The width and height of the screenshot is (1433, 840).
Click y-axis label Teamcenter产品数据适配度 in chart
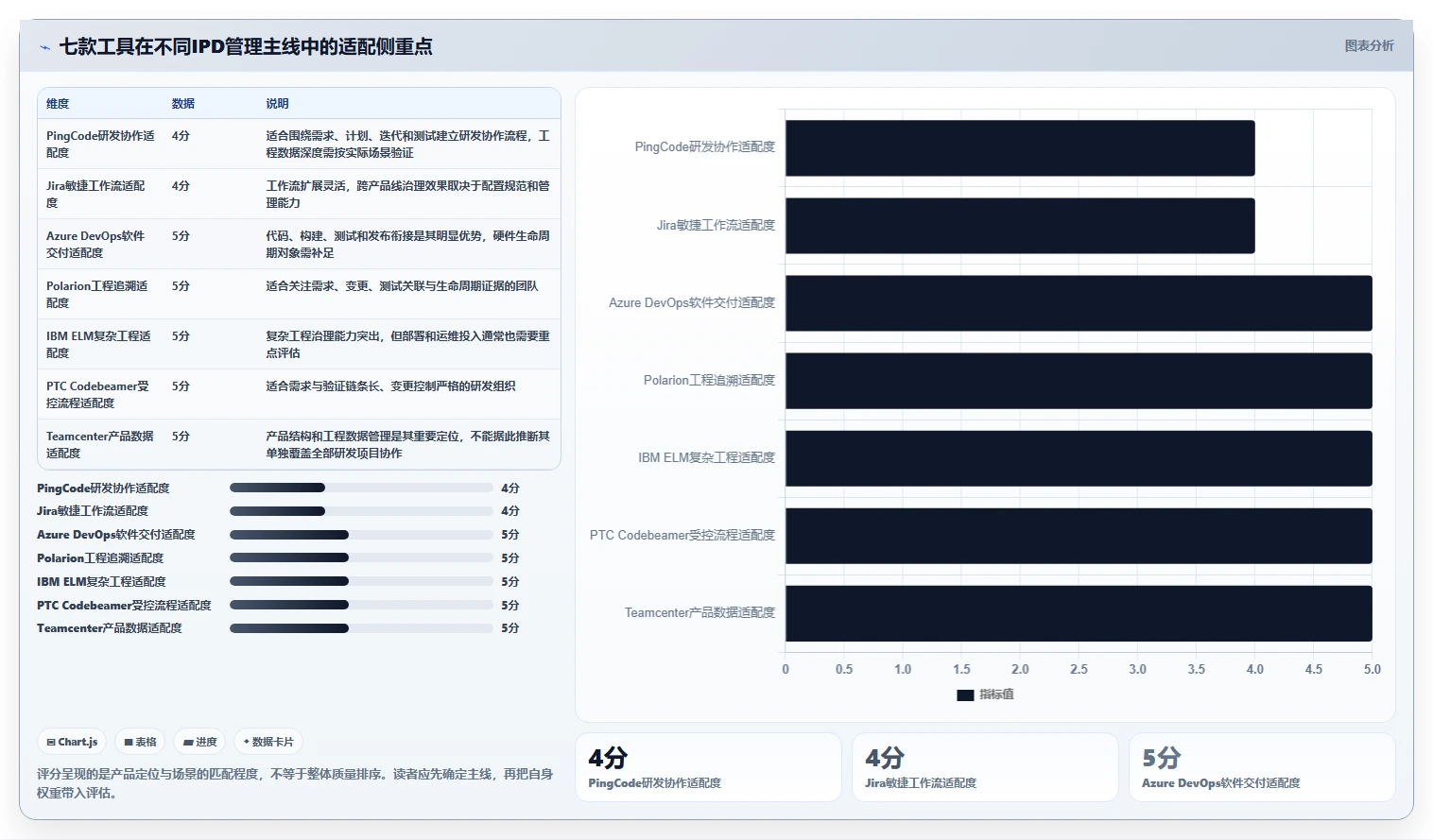699,613
